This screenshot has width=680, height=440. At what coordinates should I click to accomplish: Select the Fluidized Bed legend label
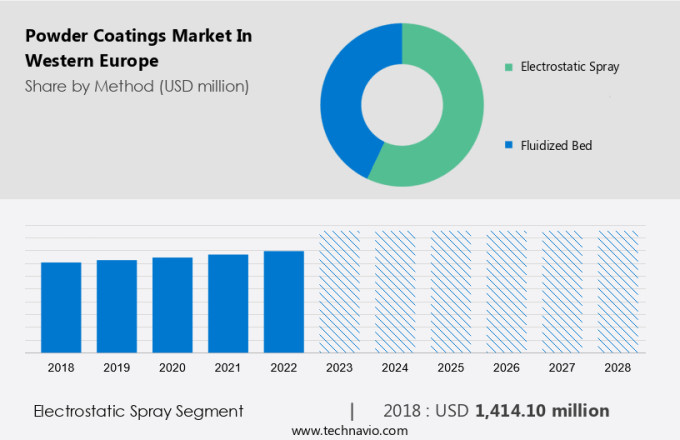pyautogui.click(x=556, y=146)
